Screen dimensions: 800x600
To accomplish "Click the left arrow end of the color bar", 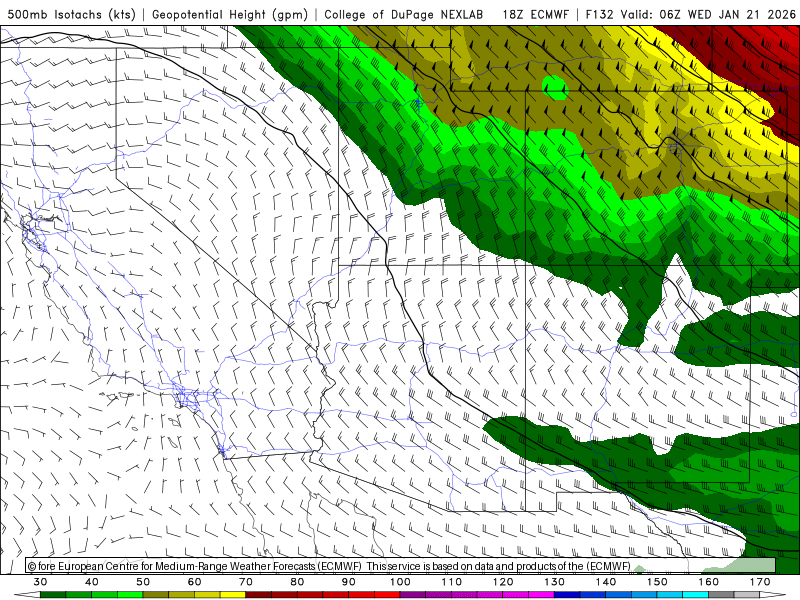I will click(x=27, y=594).
